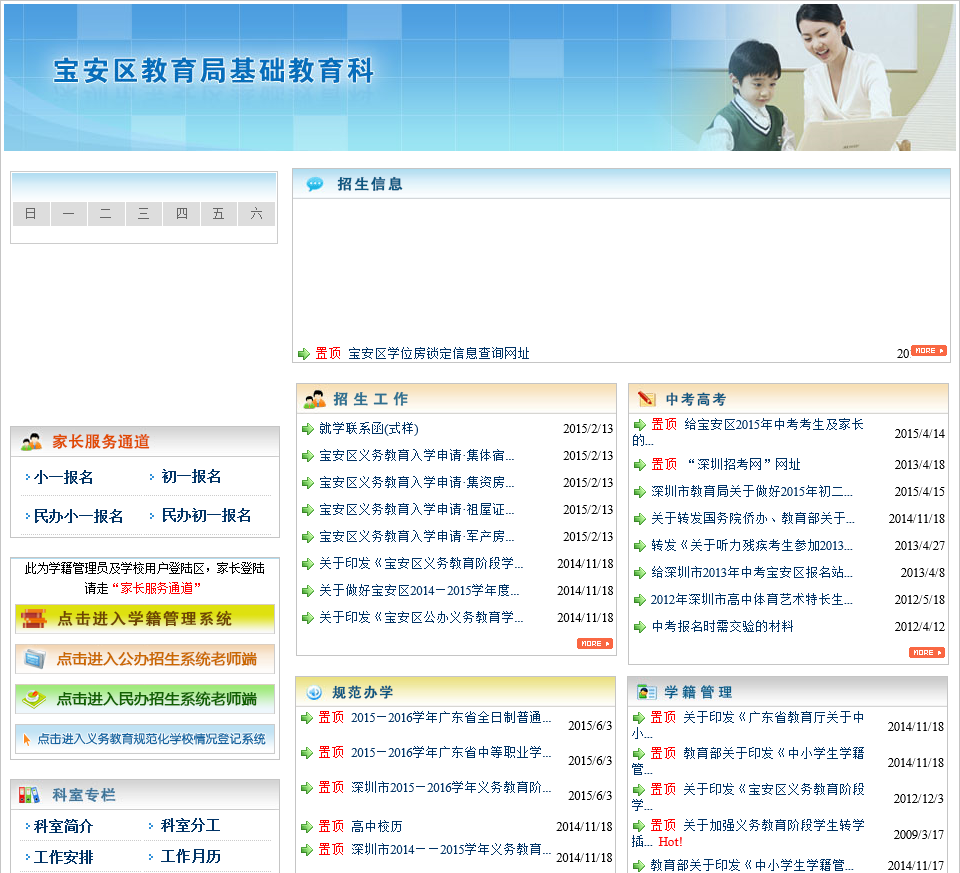Click green arrow beside 宝安区学位房锁定信息查询网址
This screenshot has height=873, width=960.
pyautogui.click(x=304, y=353)
